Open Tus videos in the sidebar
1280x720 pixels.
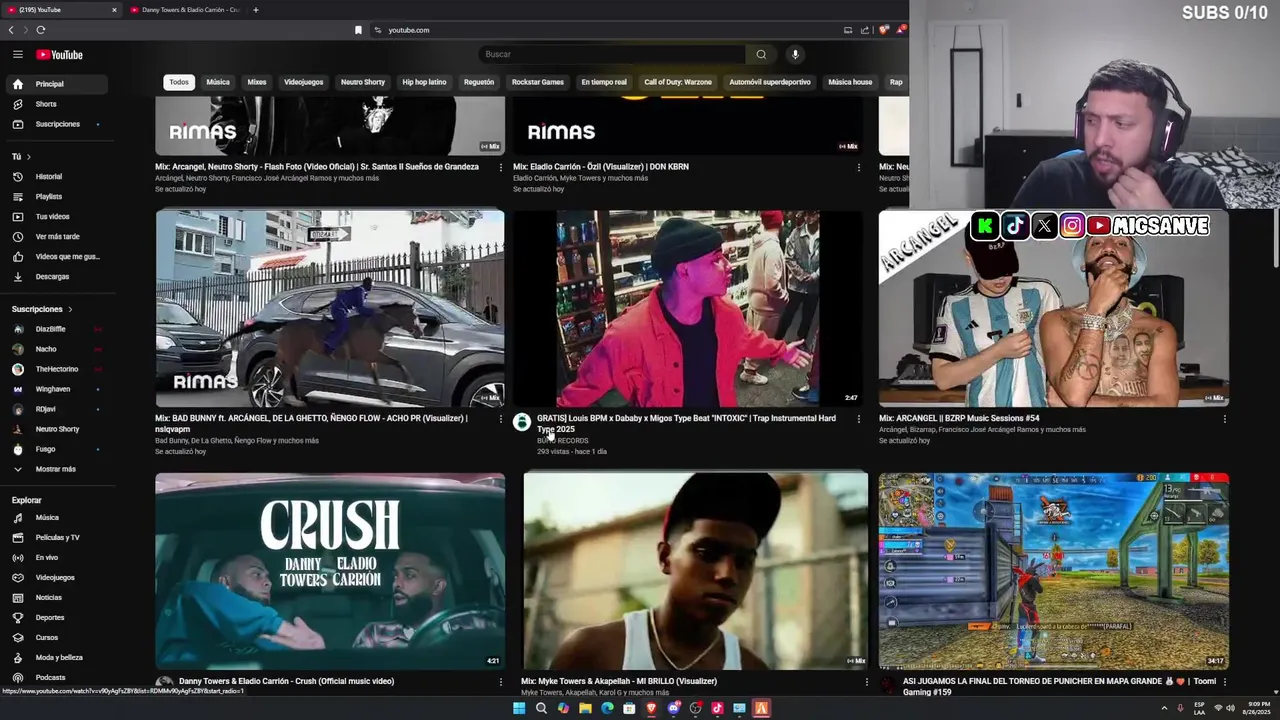56,216
